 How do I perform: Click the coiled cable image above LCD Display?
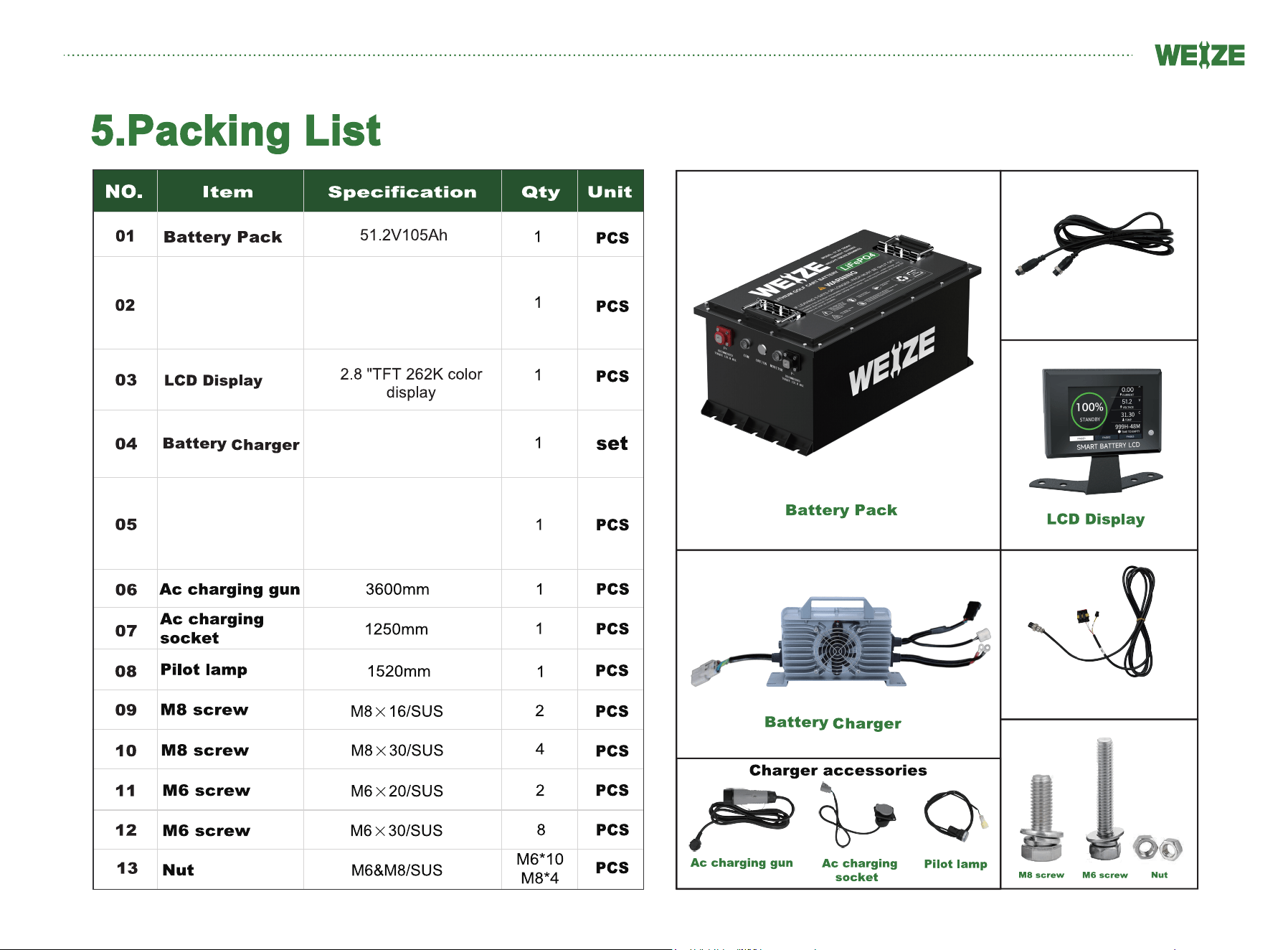pyautogui.click(x=1094, y=244)
